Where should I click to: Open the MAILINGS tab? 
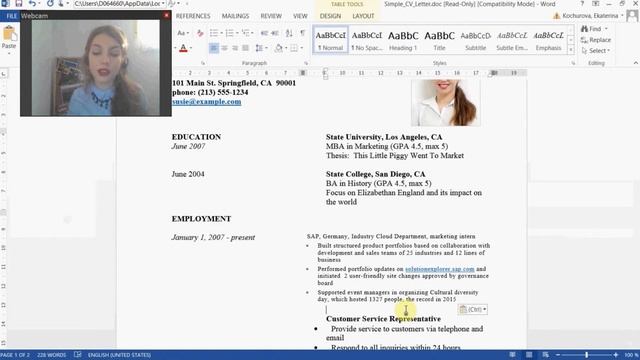click(235, 16)
